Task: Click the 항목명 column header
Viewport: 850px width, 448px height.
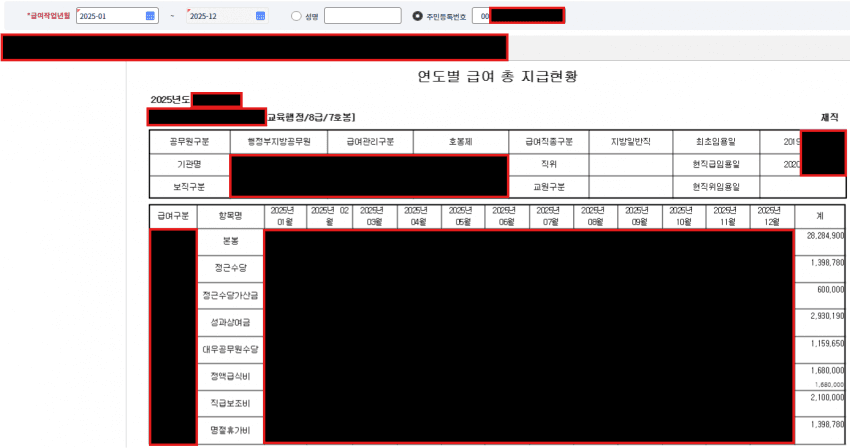Action: coord(230,216)
